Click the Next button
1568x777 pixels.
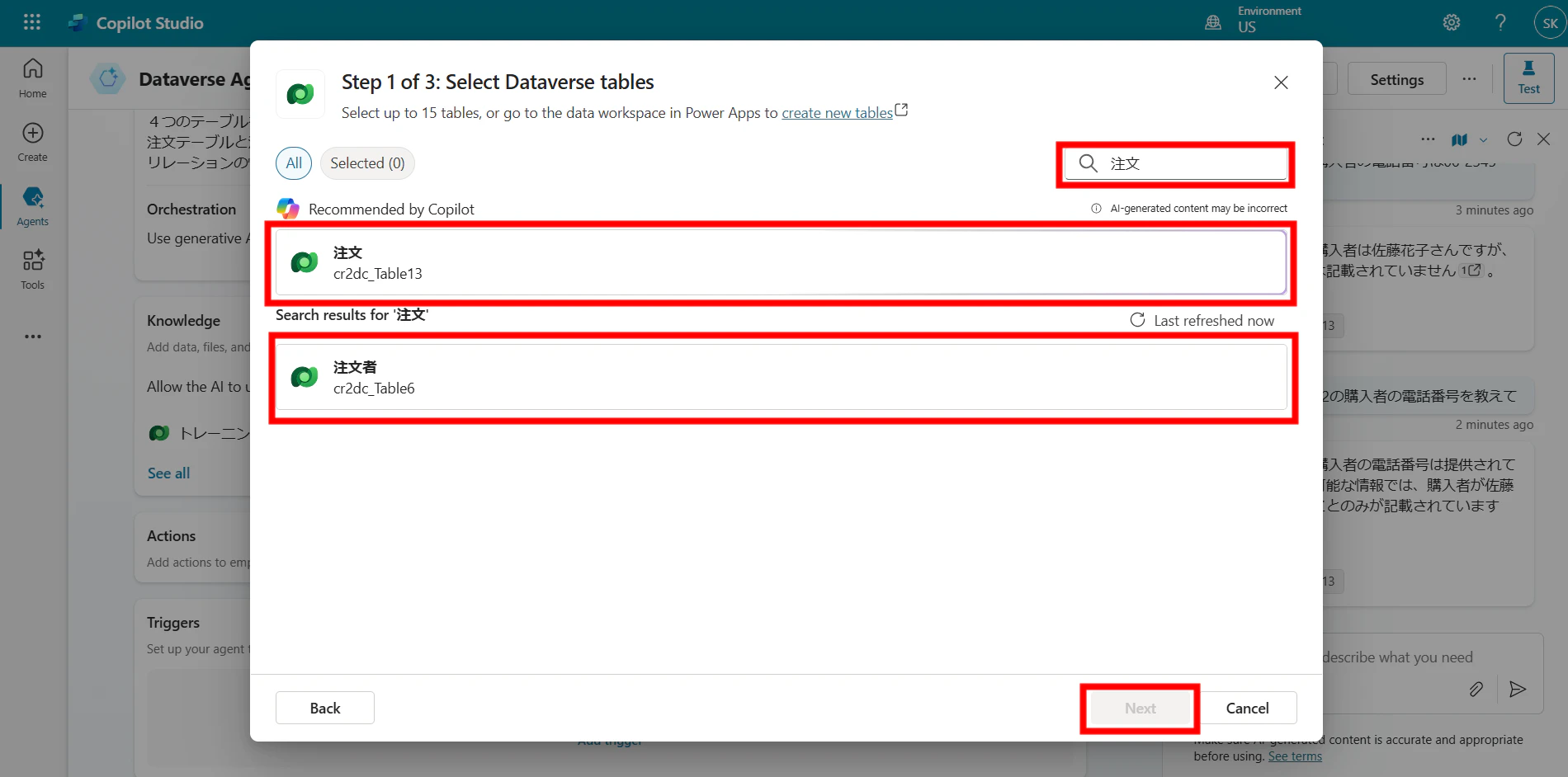1141,708
